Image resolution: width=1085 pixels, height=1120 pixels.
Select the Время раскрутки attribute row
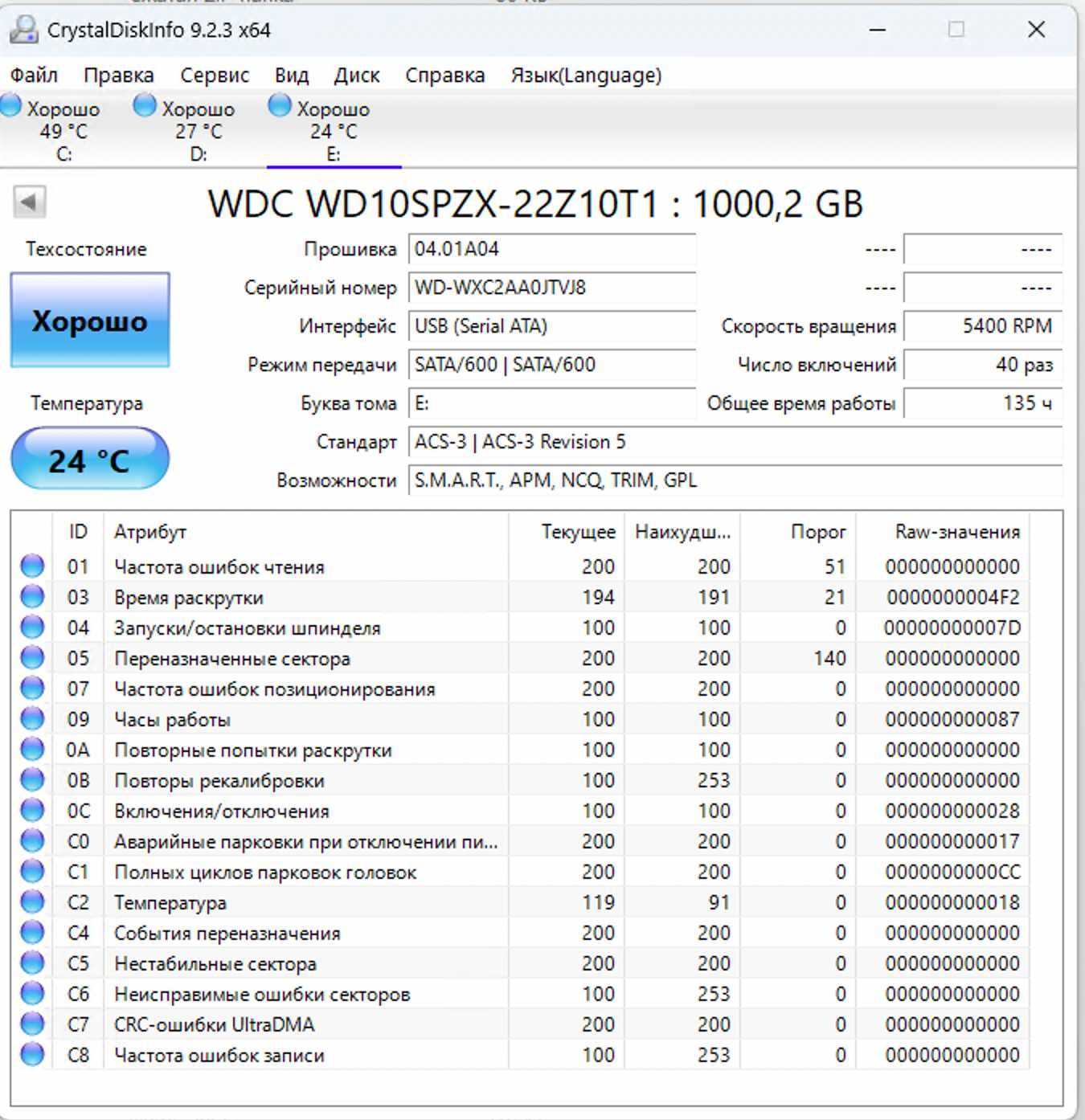pyautogui.click(x=522, y=597)
